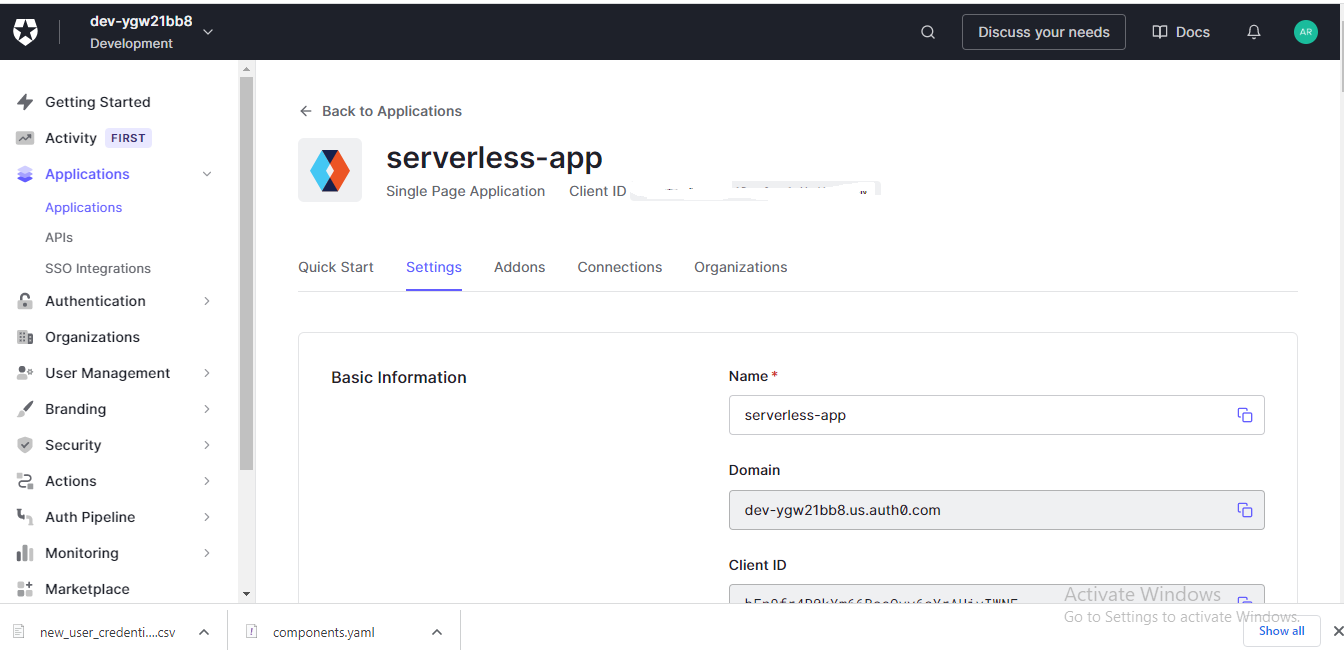
Task: Open the notifications bell
Action: 1254,32
